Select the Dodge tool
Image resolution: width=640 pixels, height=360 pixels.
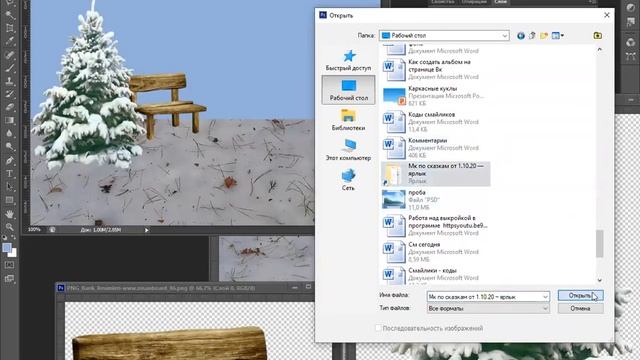10,146
